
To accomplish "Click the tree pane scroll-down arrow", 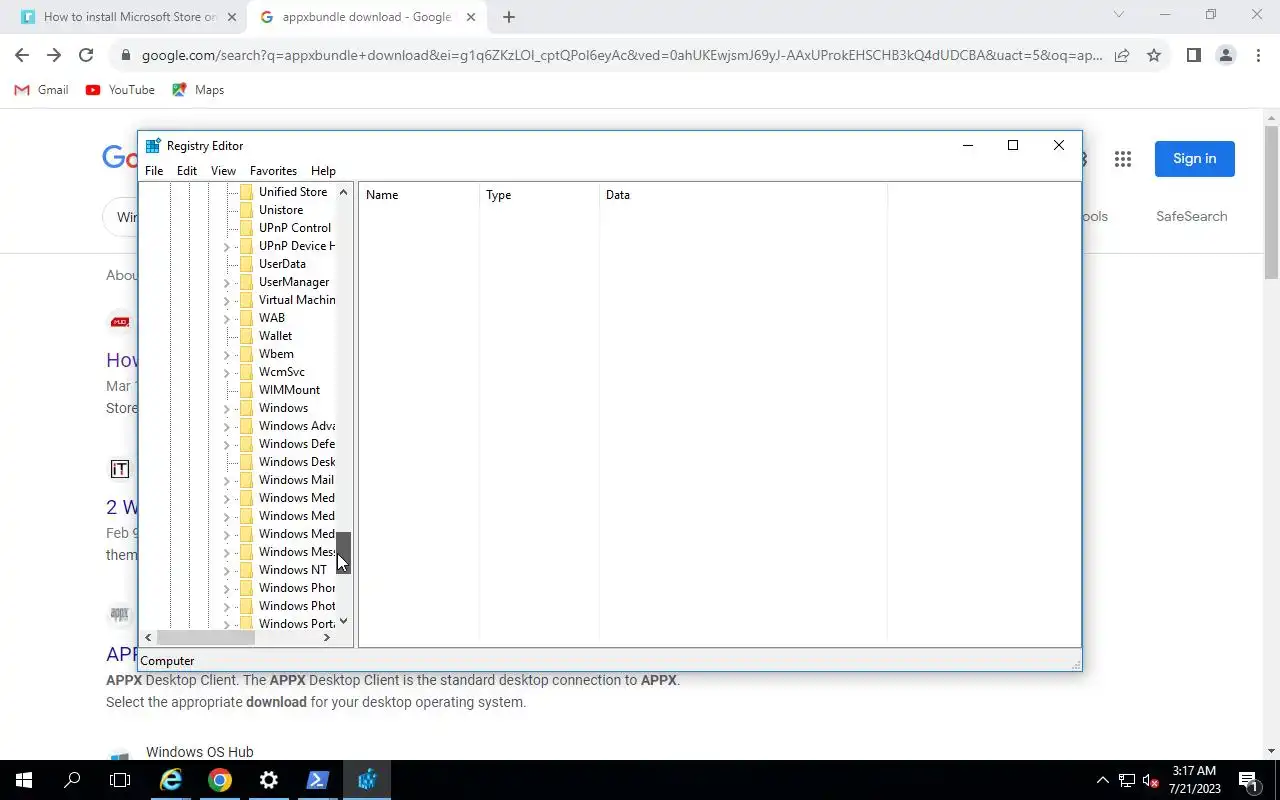I will [343, 621].
